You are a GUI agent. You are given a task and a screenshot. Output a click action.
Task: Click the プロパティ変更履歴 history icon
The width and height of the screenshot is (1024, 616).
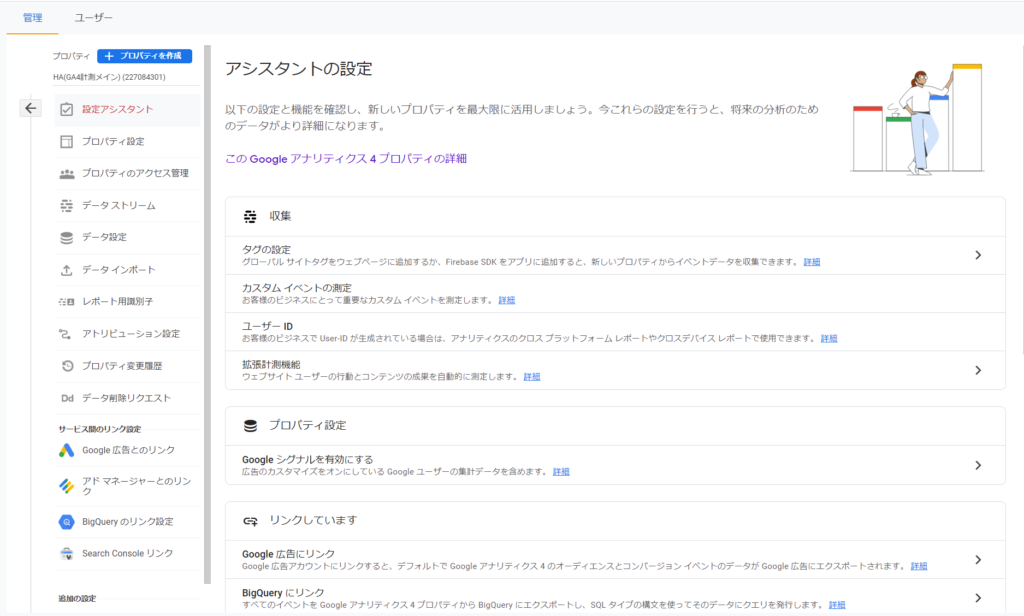pyautogui.click(x=67, y=366)
